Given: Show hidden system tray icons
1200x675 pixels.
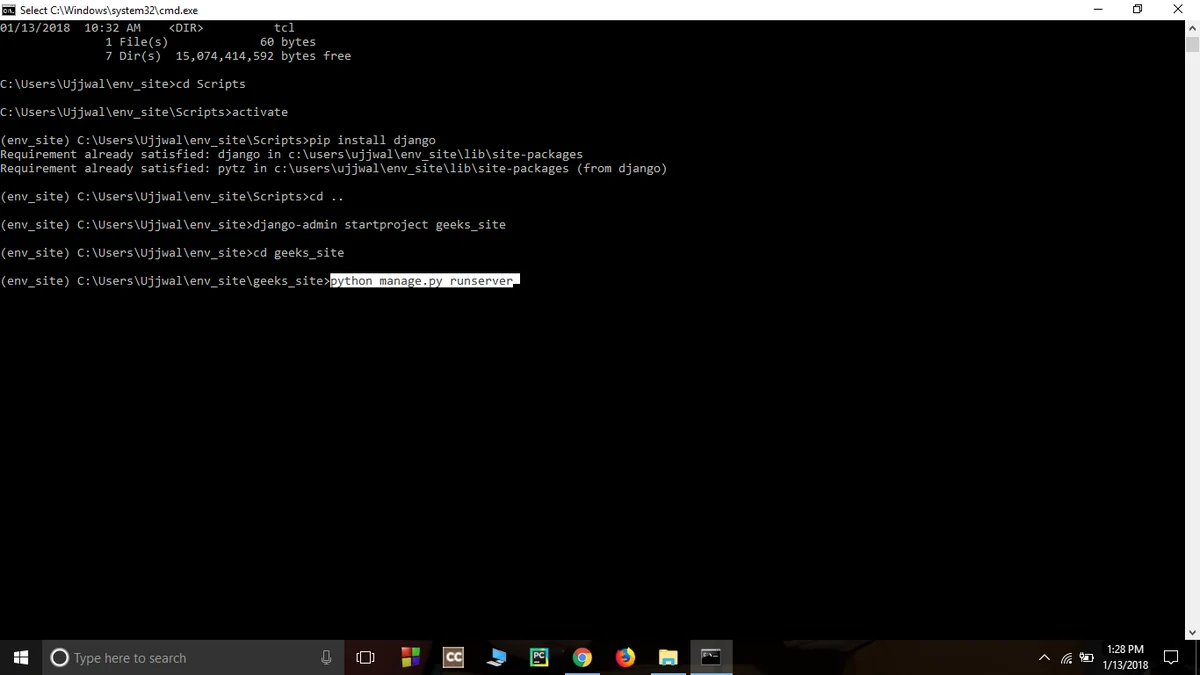Looking at the screenshot, I should [1044, 658].
